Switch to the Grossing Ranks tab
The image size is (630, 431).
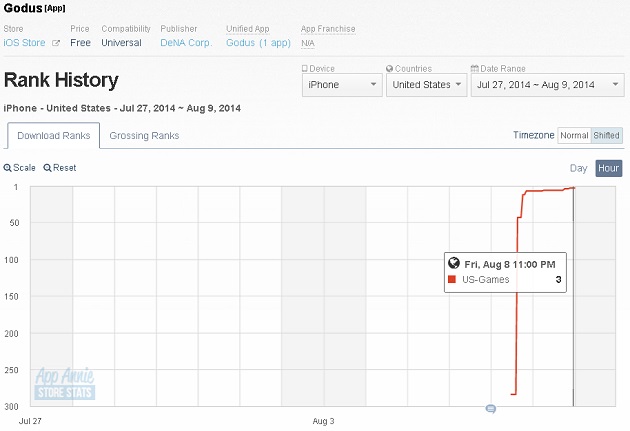pos(144,136)
